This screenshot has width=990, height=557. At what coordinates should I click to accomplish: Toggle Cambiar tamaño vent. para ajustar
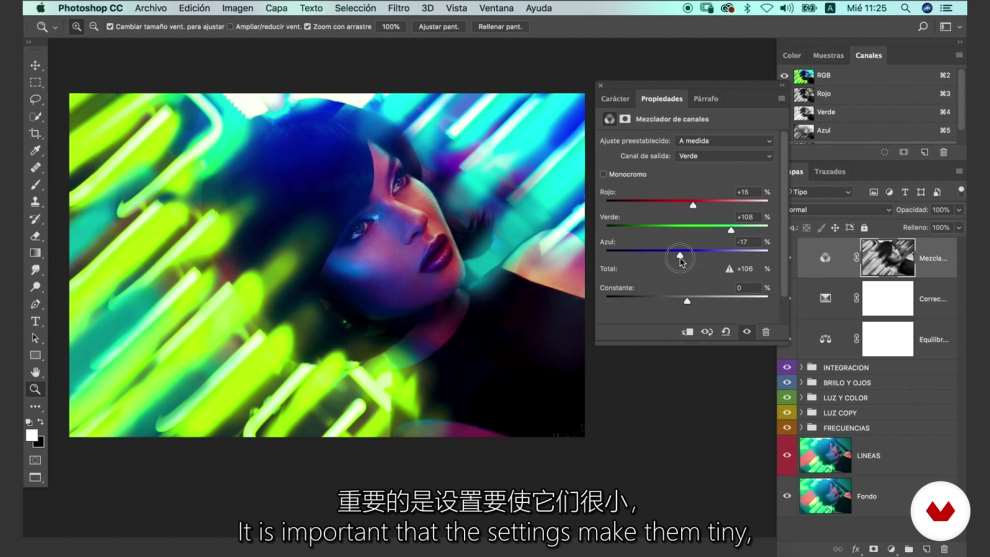[x=110, y=27]
